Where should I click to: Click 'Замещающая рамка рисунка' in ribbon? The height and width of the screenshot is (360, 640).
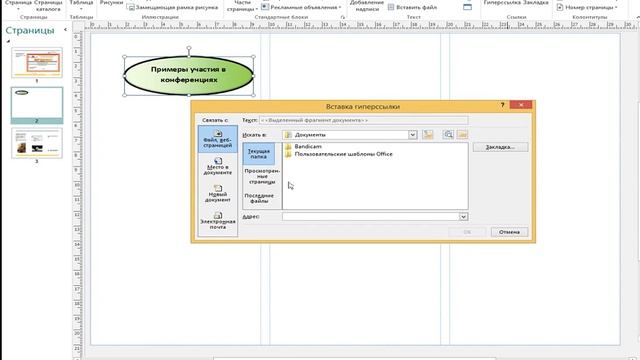pyautogui.click(x=173, y=7)
